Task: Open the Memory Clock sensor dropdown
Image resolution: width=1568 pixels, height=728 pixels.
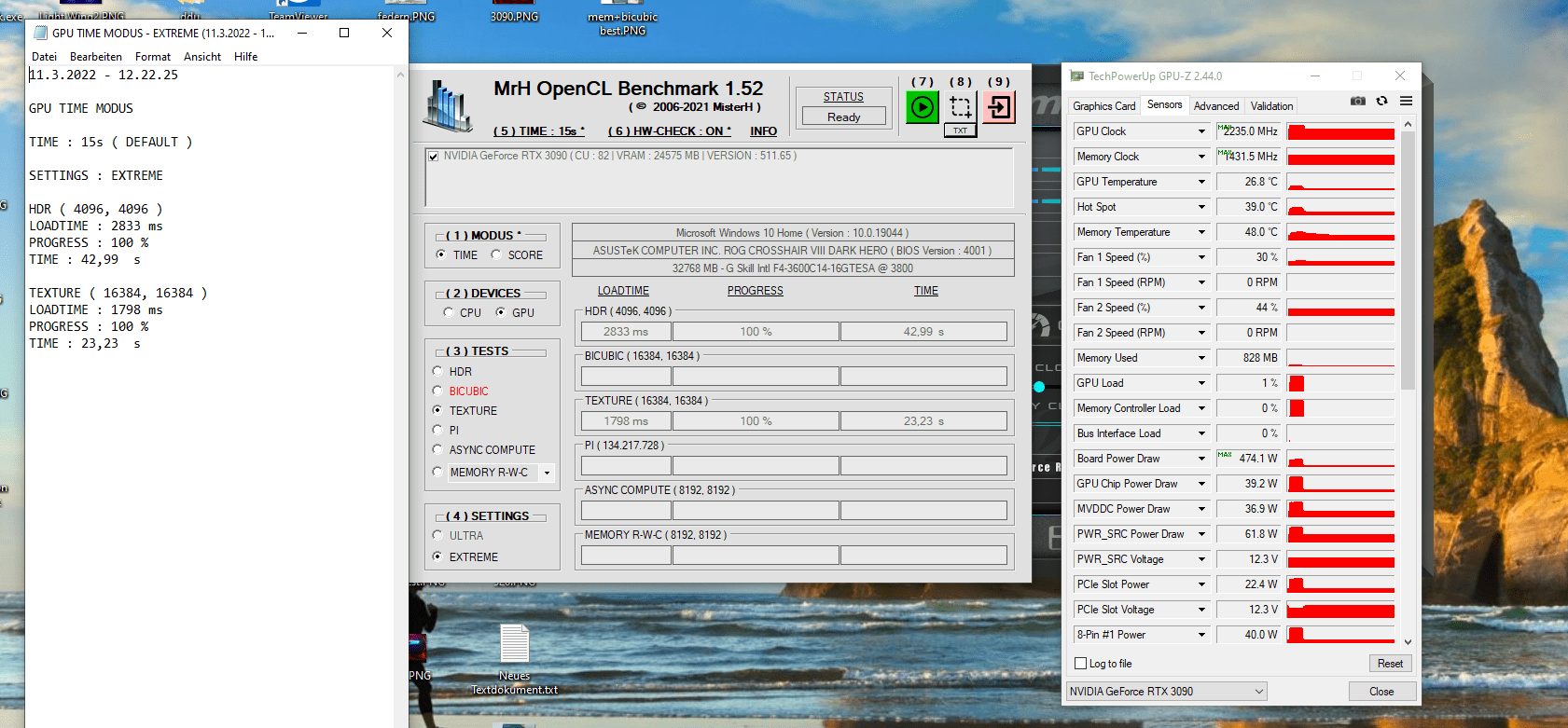Action: (1201, 157)
